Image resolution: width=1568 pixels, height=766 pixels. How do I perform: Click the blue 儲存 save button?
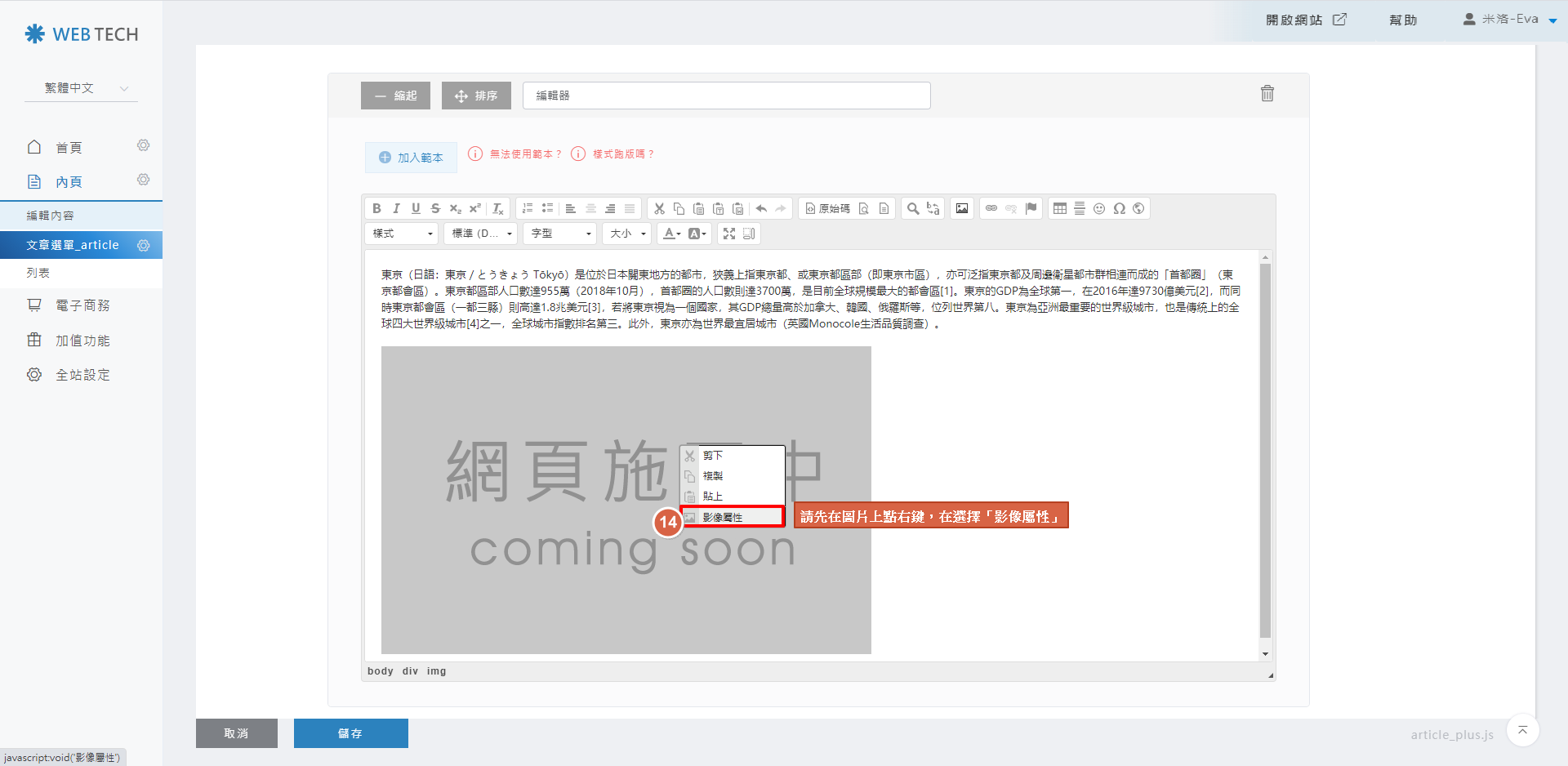(350, 733)
